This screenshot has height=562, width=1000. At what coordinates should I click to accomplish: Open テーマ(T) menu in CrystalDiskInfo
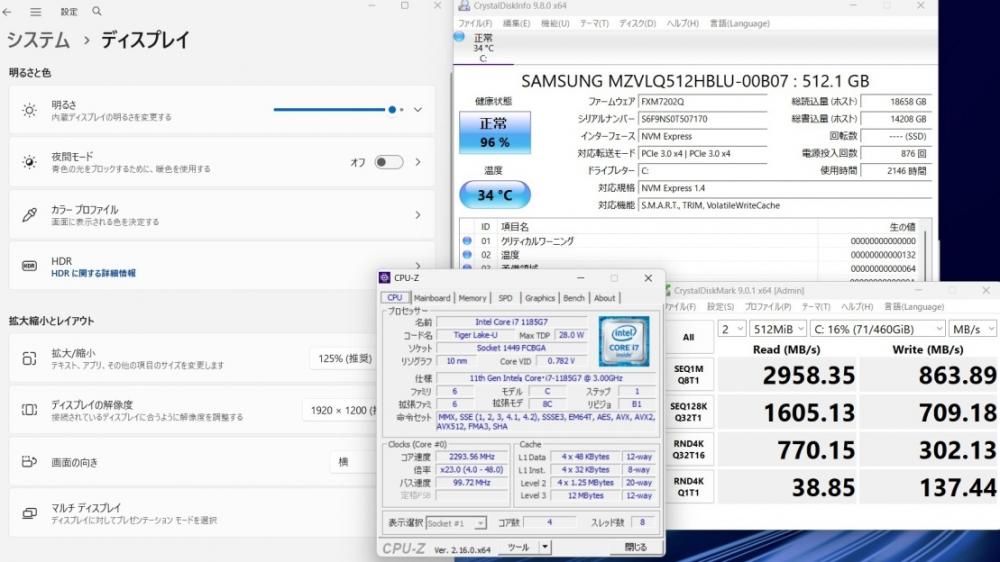(x=594, y=24)
